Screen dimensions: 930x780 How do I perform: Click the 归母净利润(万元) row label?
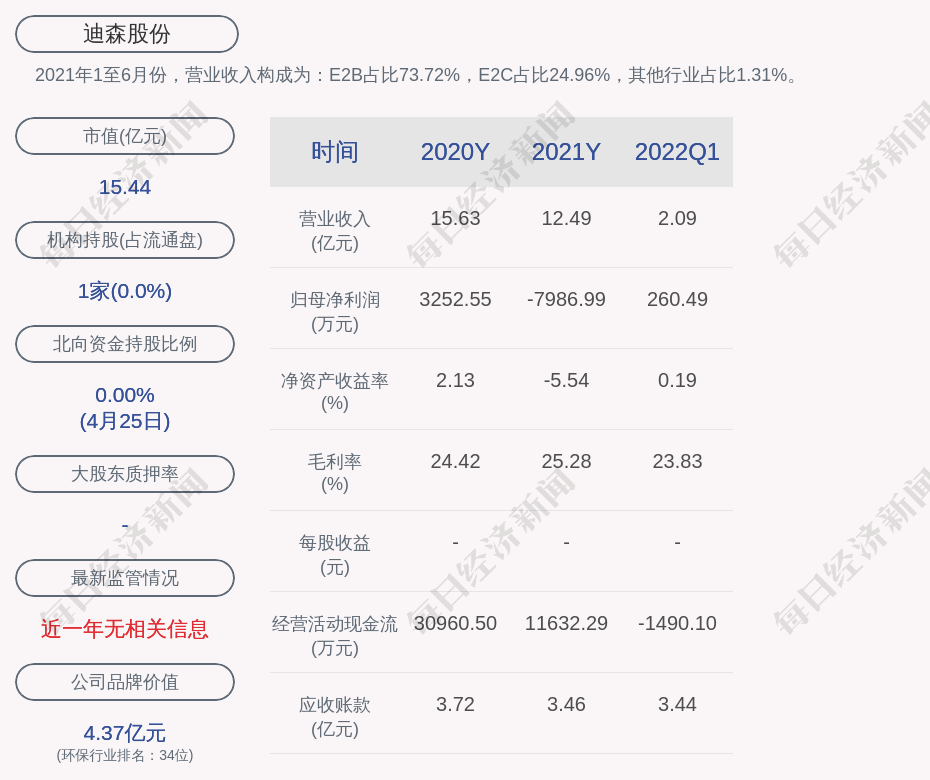coord(335,312)
